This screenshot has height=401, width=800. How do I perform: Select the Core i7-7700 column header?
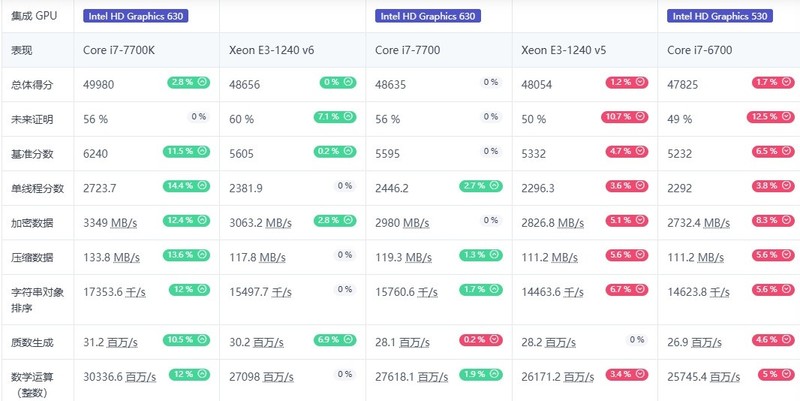click(x=407, y=50)
